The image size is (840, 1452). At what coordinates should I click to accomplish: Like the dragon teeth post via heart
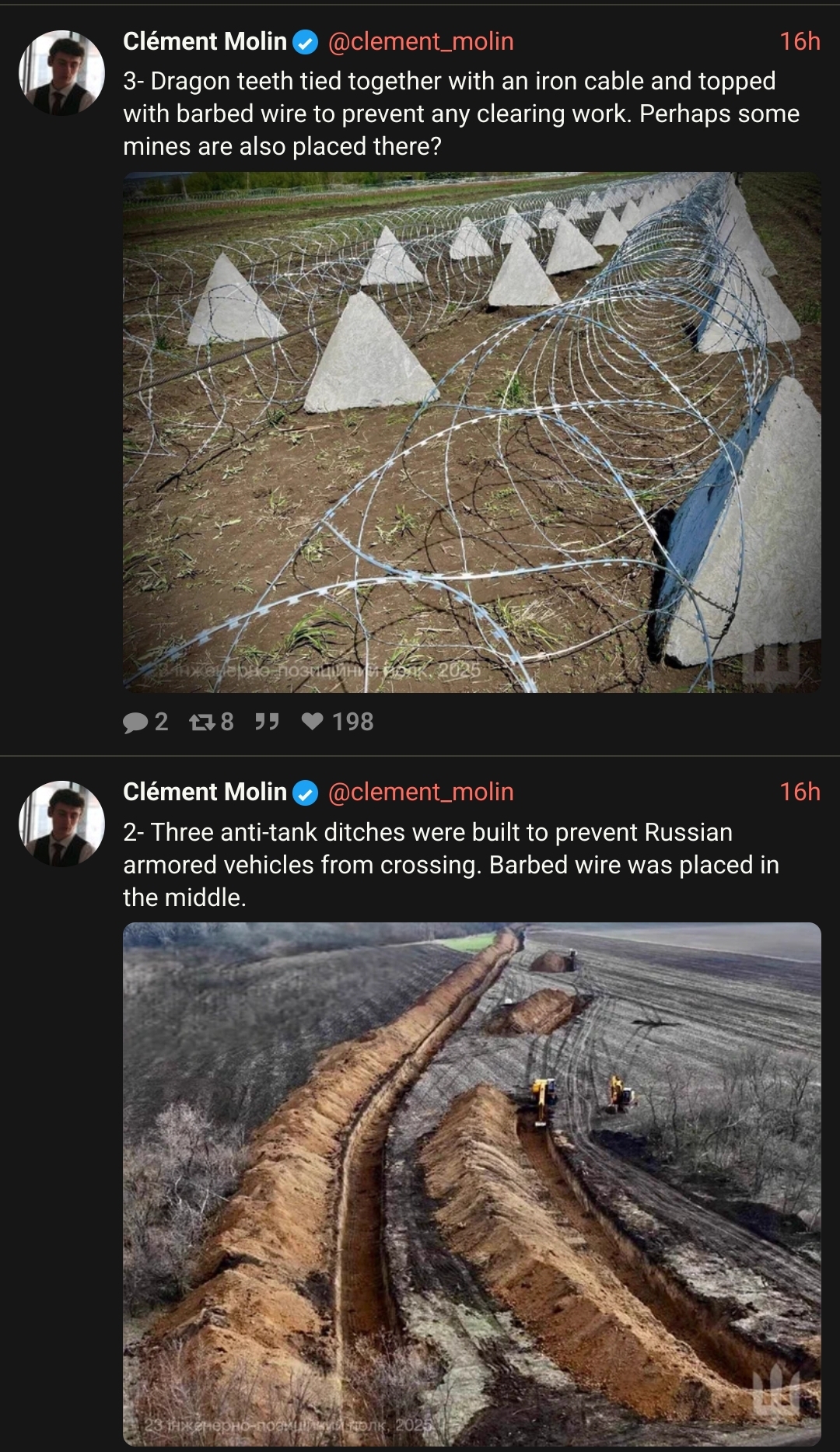pyautogui.click(x=313, y=722)
